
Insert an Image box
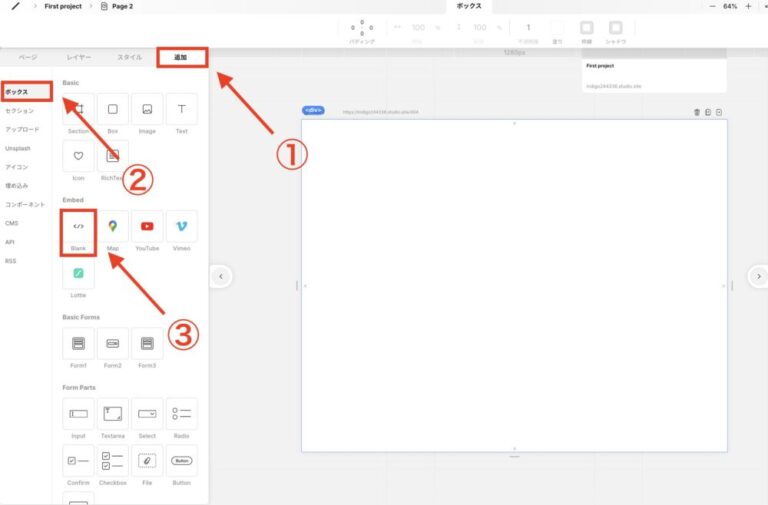click(x=147, y=110)
